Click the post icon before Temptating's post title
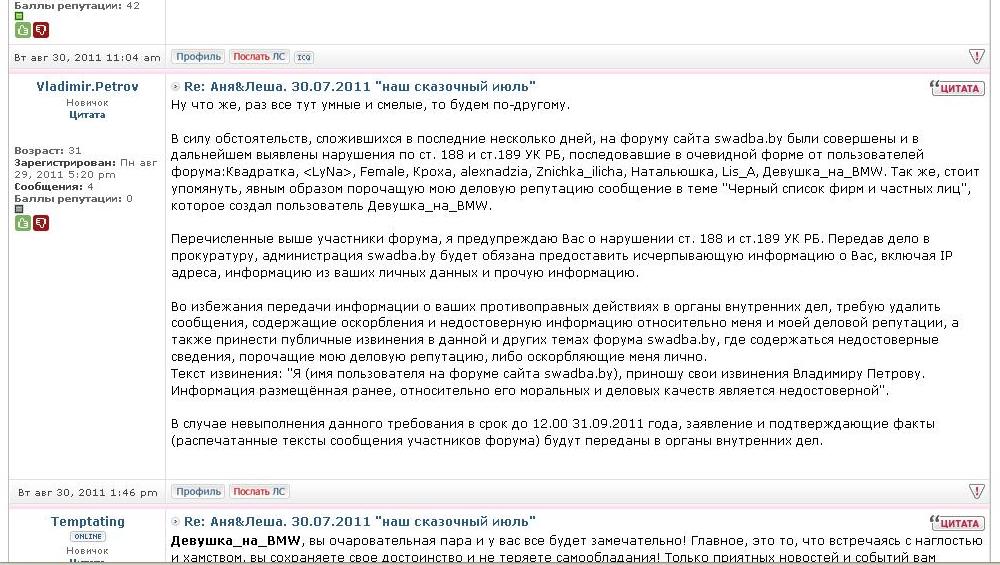The width and height of the screenshot is (1000, 565). (176, 522)
